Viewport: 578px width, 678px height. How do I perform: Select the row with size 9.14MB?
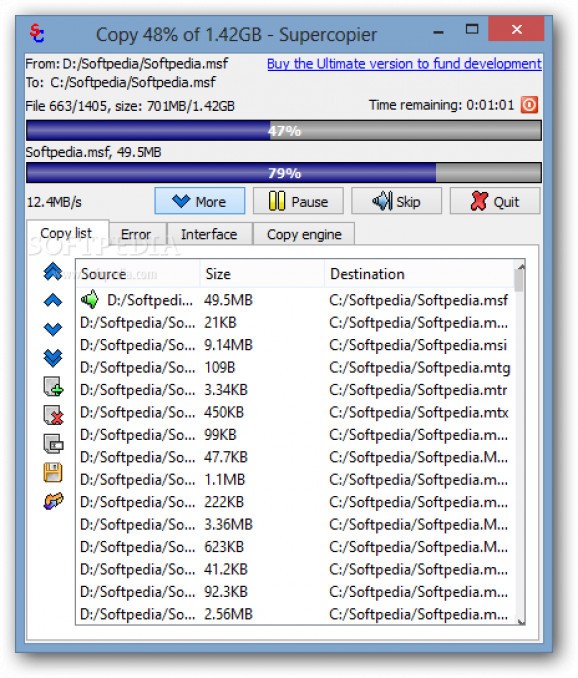(x=295, y=345)
